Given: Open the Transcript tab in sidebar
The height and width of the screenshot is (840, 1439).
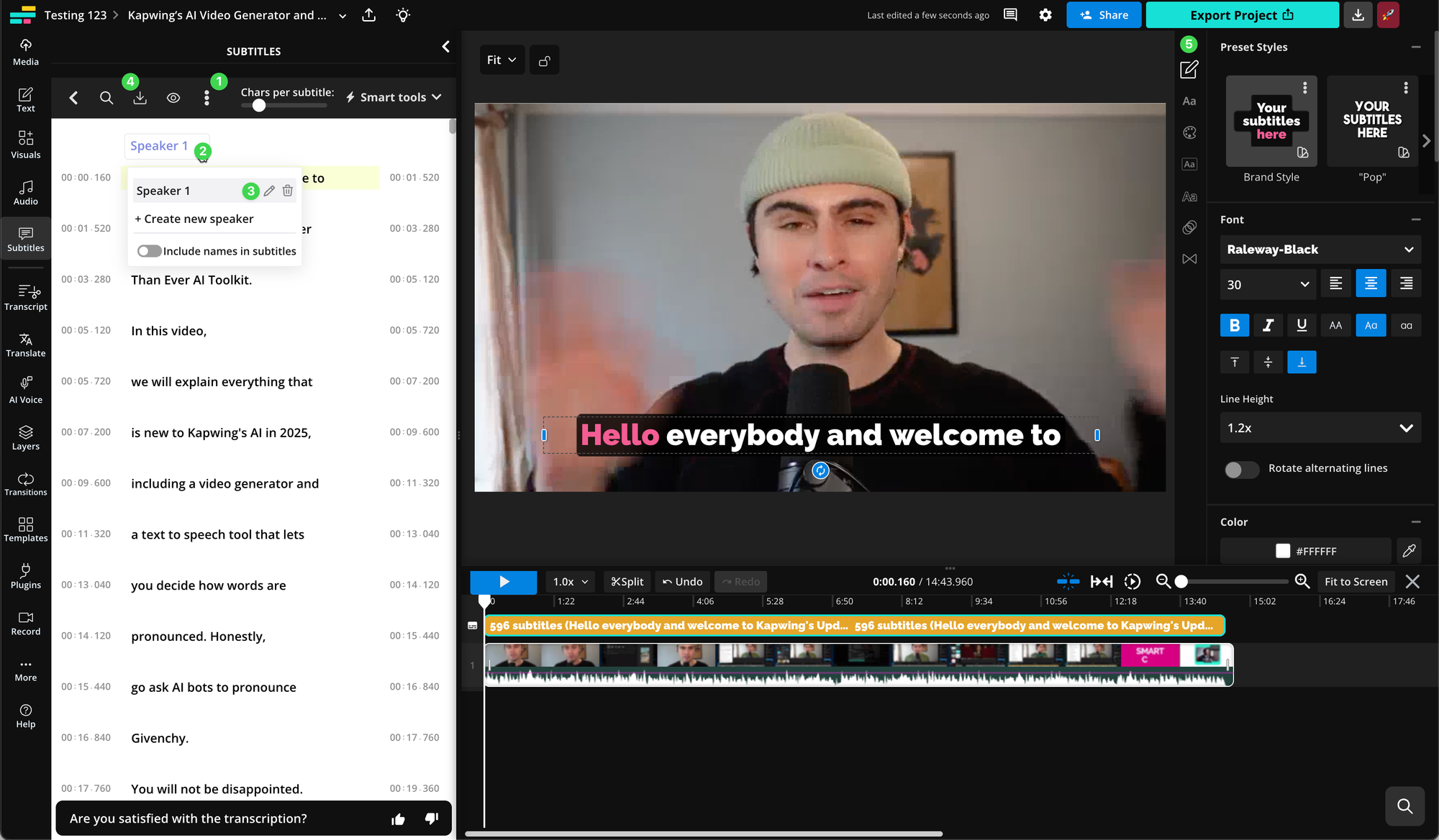Looking at the screenshot, I should 26,297.
